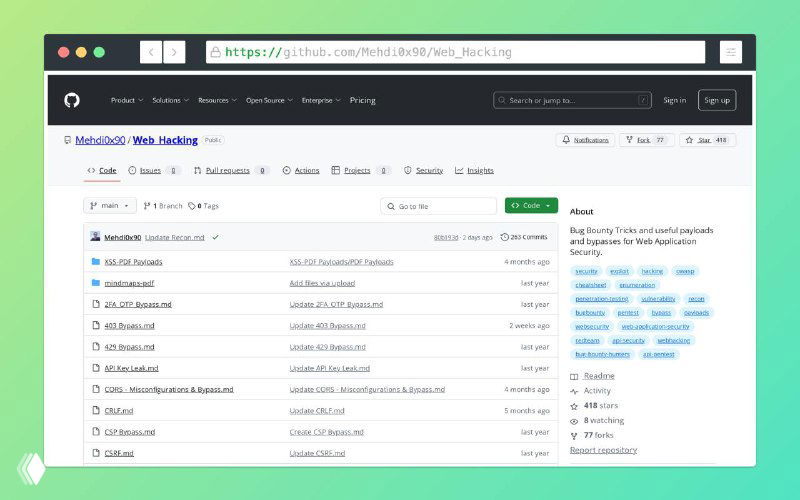Image resolution: width=800 pixels, height=500 pixels.
Task: Expand the Open Source menu
Action: (269, 101)
